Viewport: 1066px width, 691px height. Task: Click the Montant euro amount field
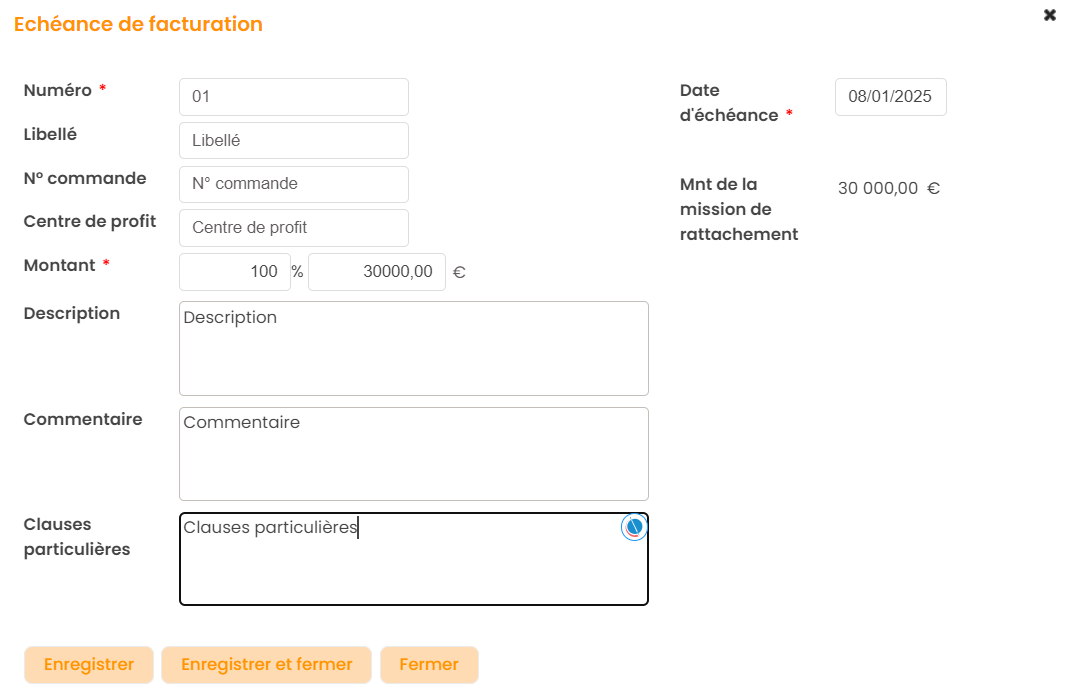[x=376, y=272]
